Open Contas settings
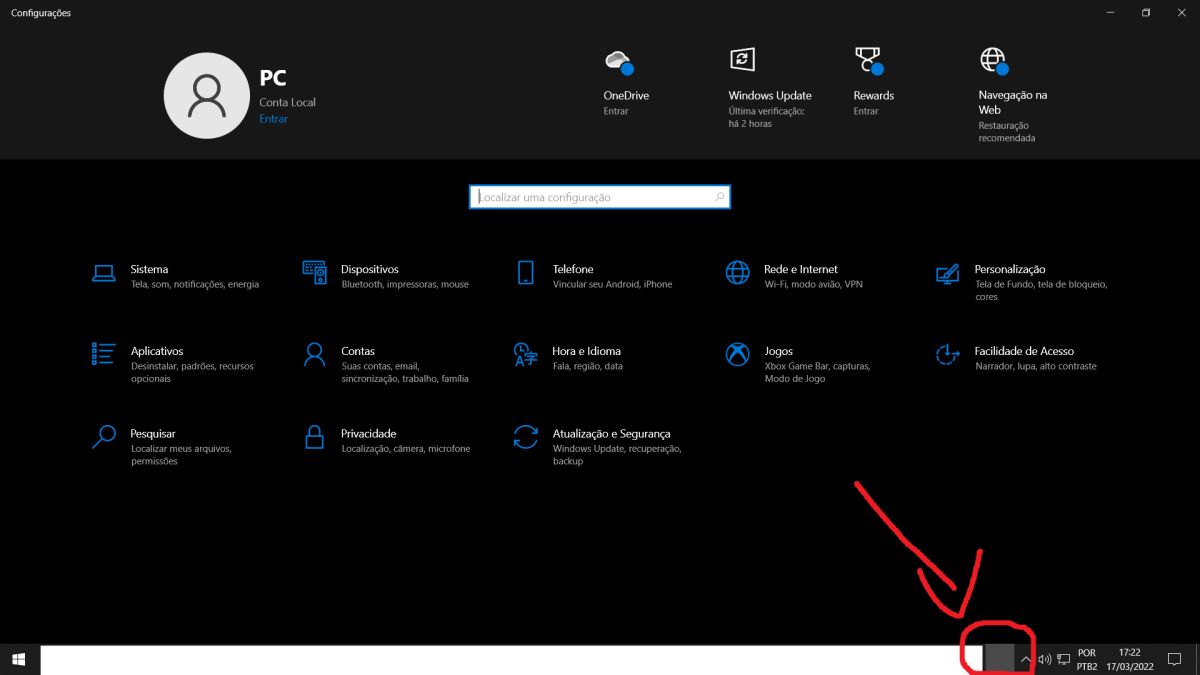 (x=386, y=364)
